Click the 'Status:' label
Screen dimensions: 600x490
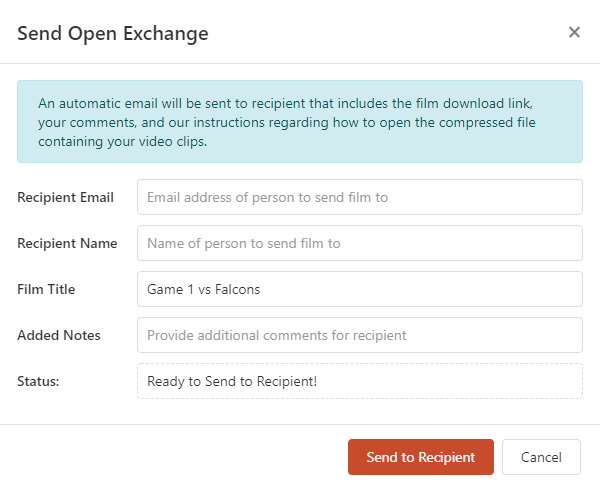(40, 381)
